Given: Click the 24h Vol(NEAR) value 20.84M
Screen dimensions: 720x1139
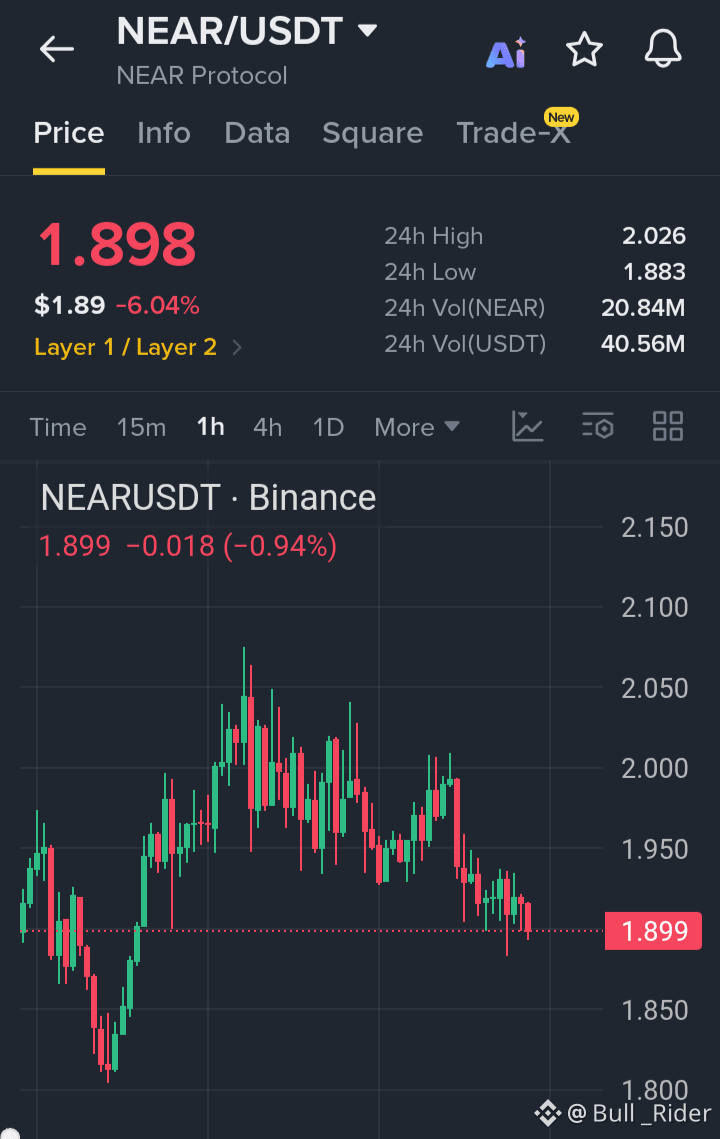Looking at the screenshot, I should click(643, 308).
